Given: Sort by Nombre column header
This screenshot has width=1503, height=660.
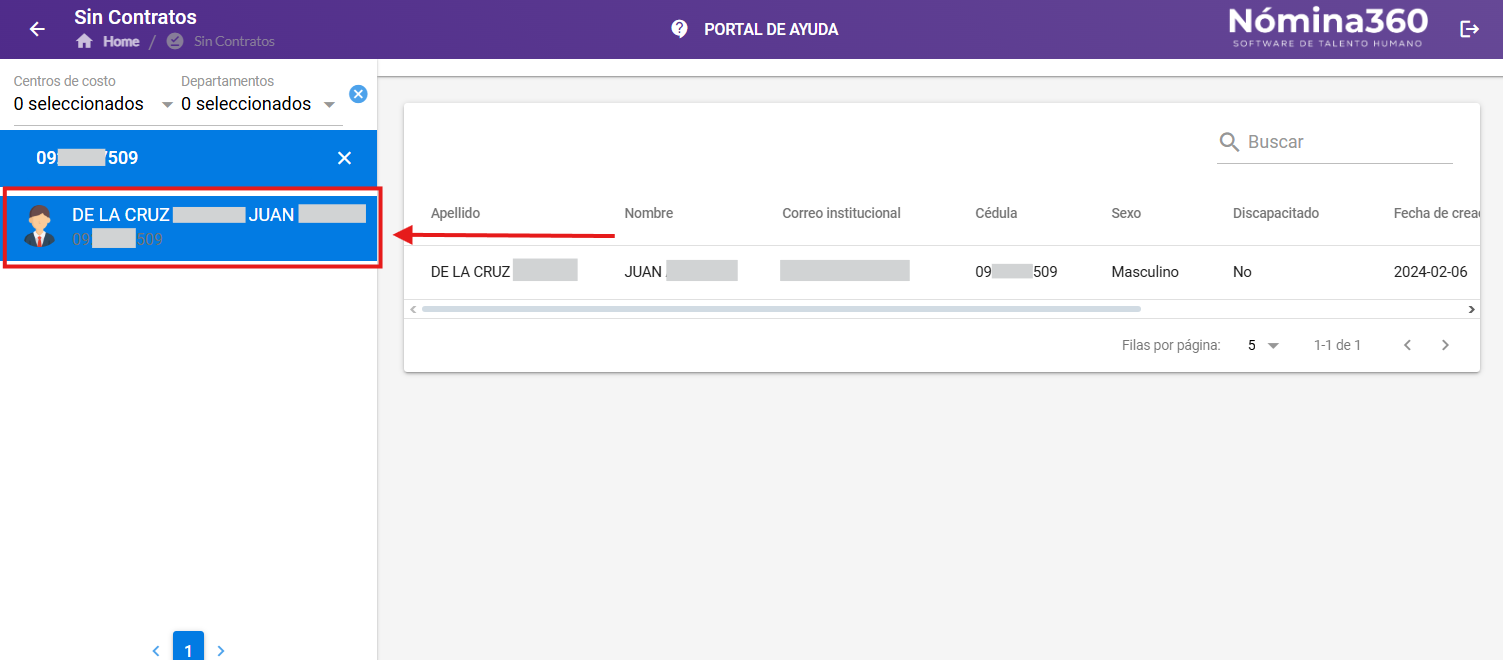Looking at the screenshot, I should click(649, 213).
